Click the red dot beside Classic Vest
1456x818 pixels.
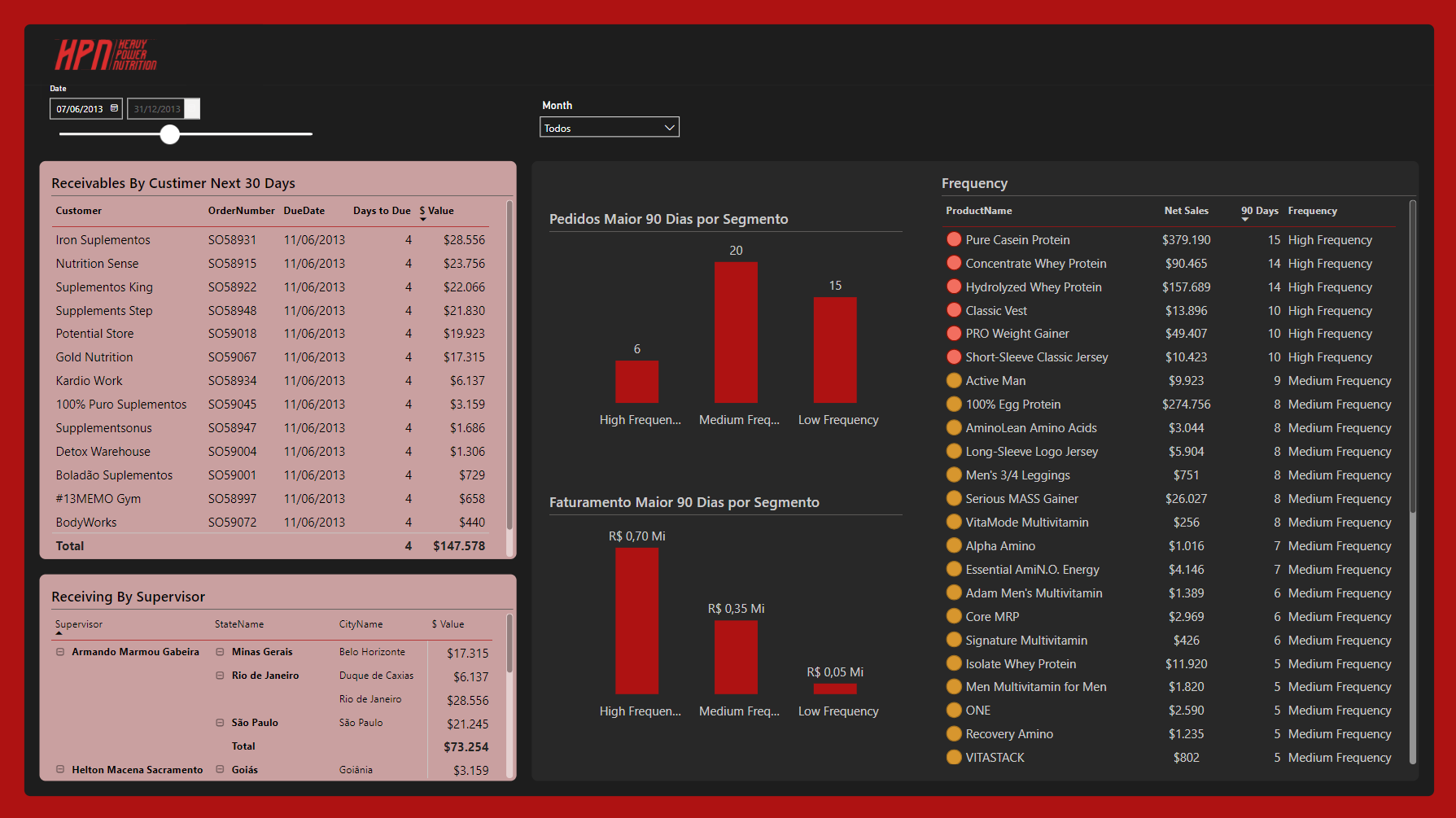click(954, 310)
